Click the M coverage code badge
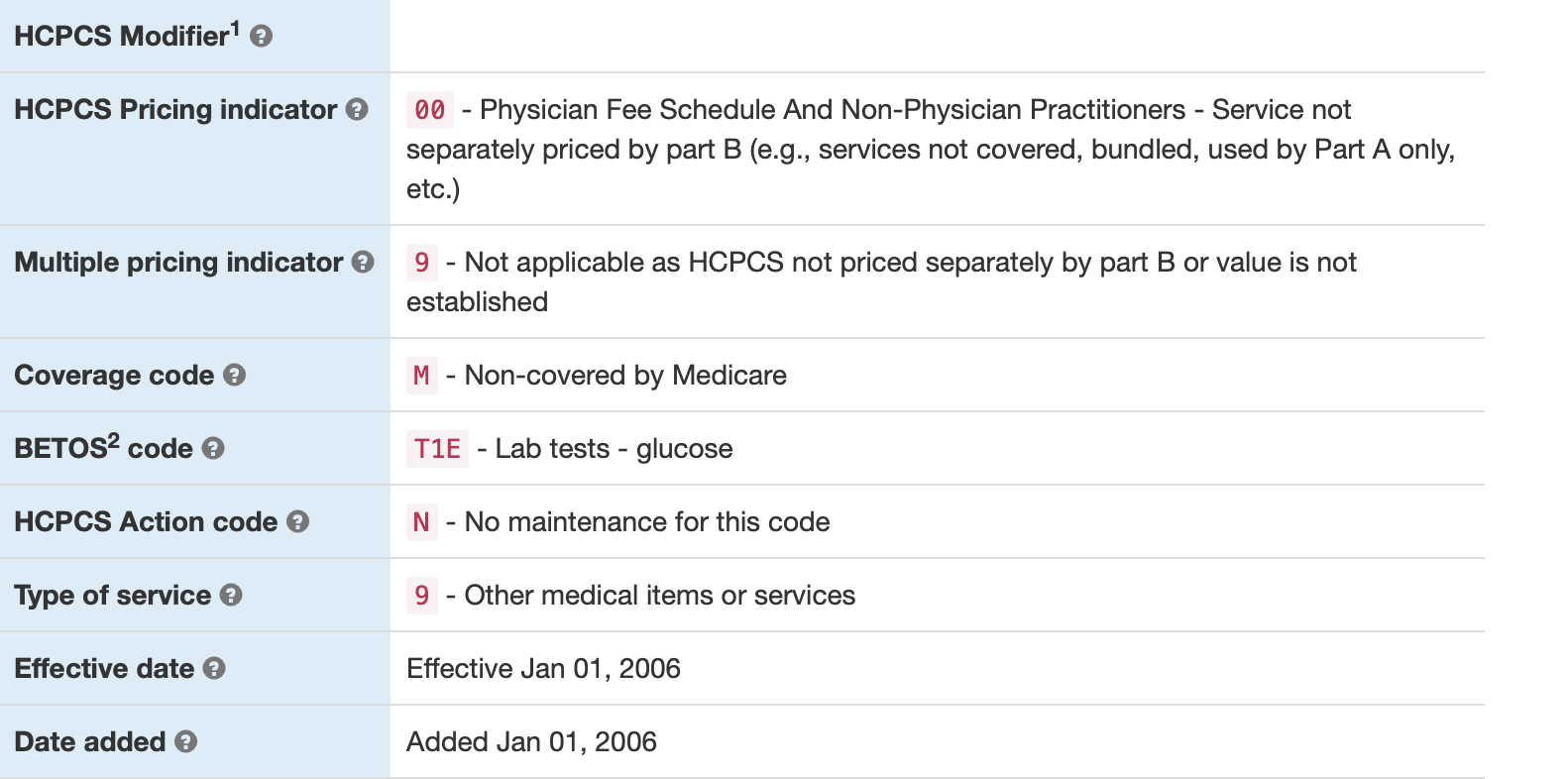The height and width of the screenshot is (779, 1568). point(421,376)
